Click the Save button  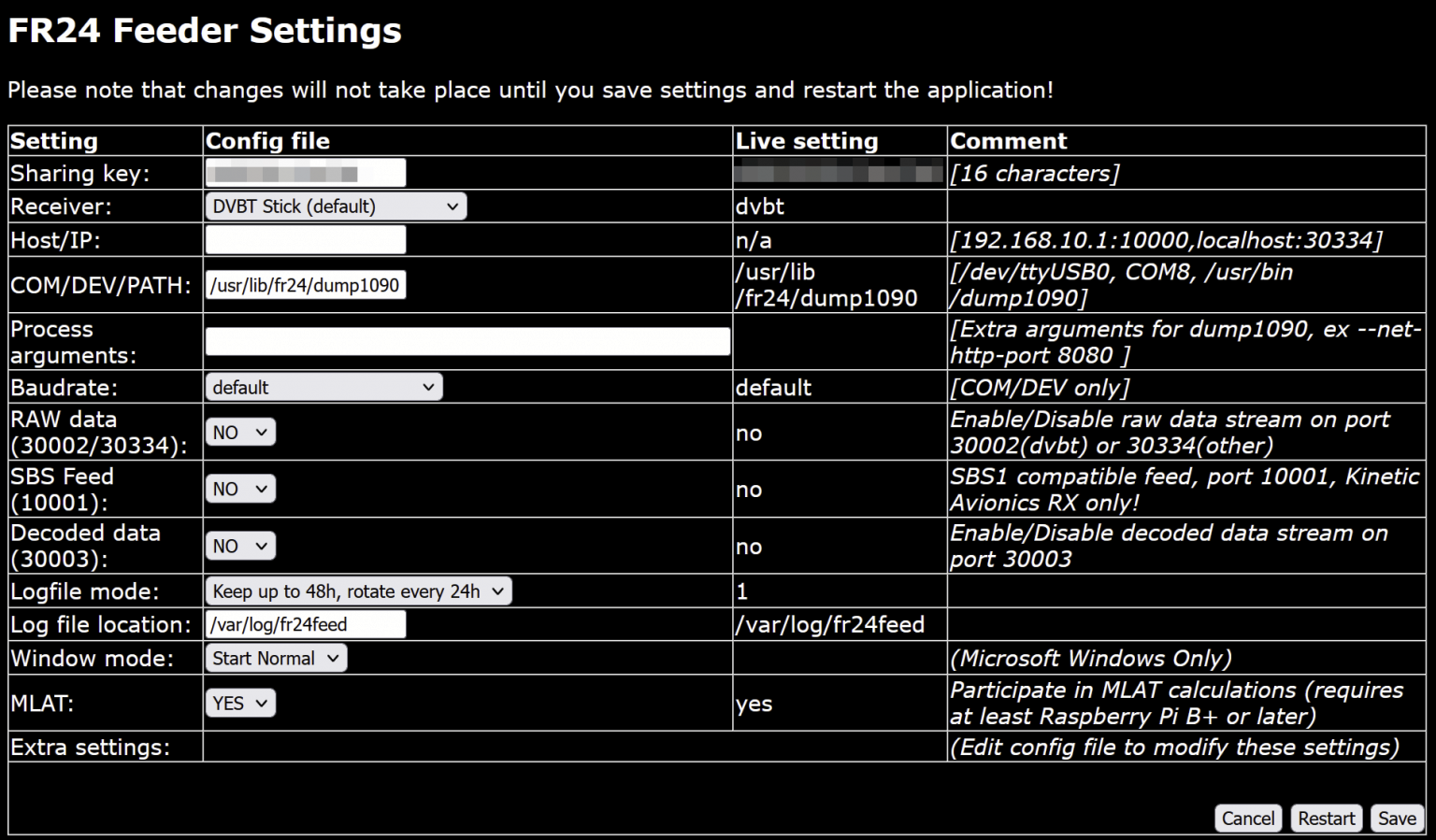[1397, 818]
